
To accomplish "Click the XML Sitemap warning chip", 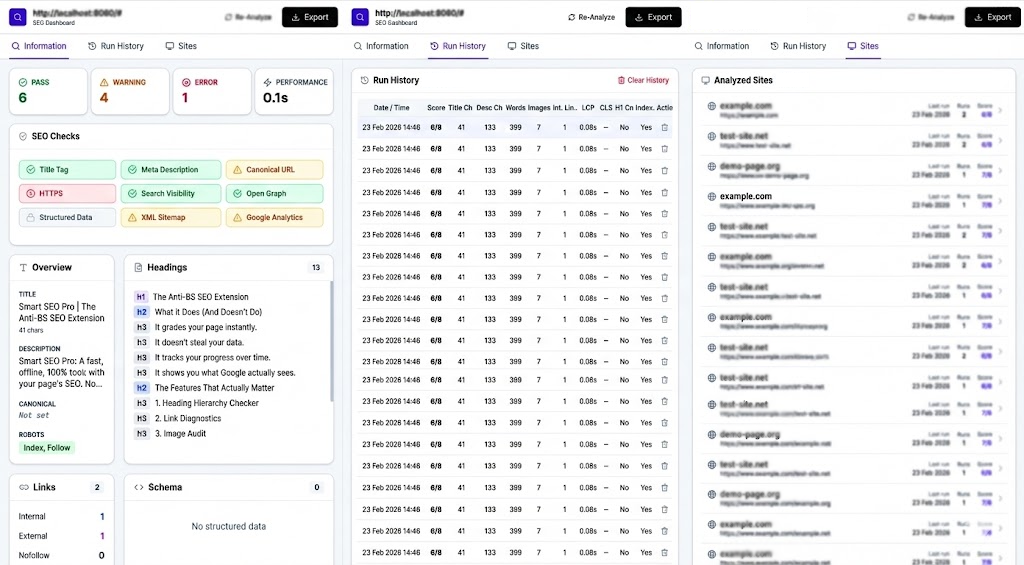I will pyautogui.click(x=171, y=218).
